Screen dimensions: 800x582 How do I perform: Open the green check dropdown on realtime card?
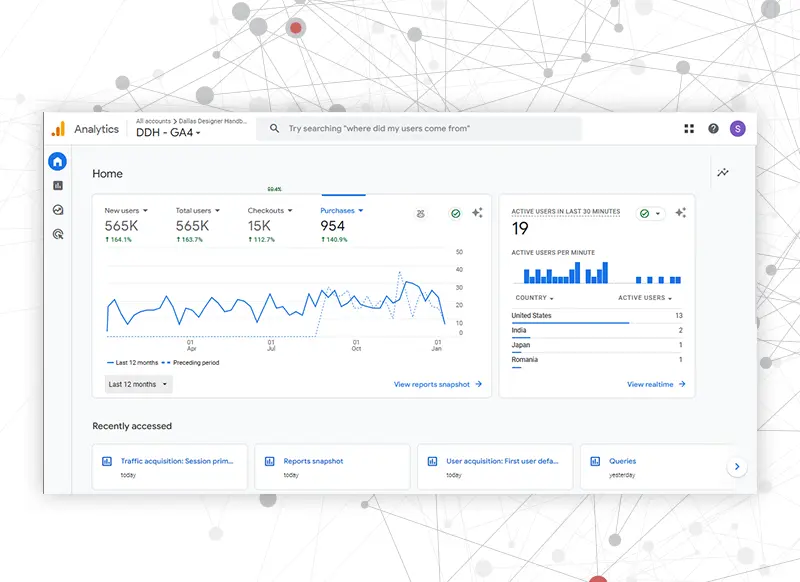[x=650, y=213]
